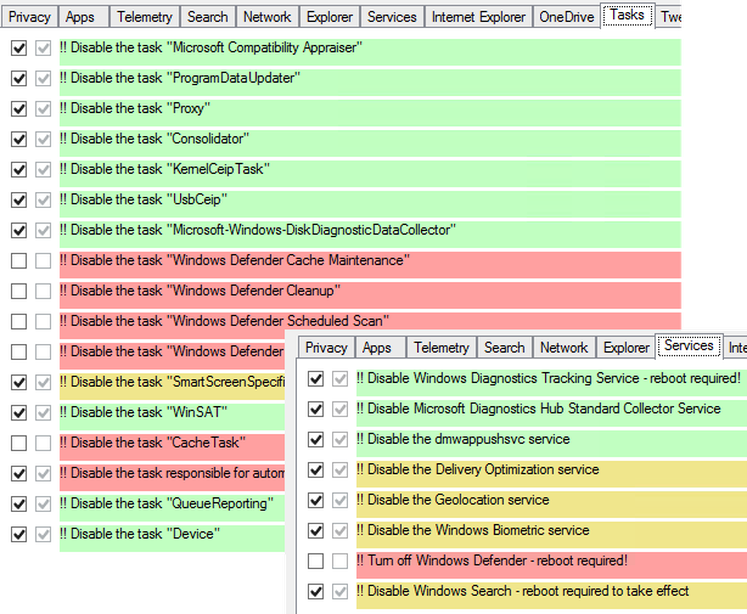Switch to Explorer tab in top window
This screenshot has height=614, width=747.
tap(330, 17)
